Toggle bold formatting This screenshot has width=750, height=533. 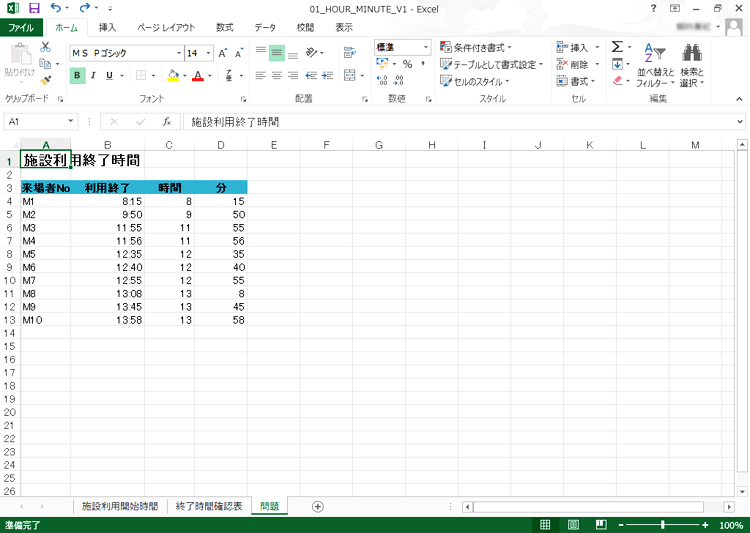pos(77,76)
